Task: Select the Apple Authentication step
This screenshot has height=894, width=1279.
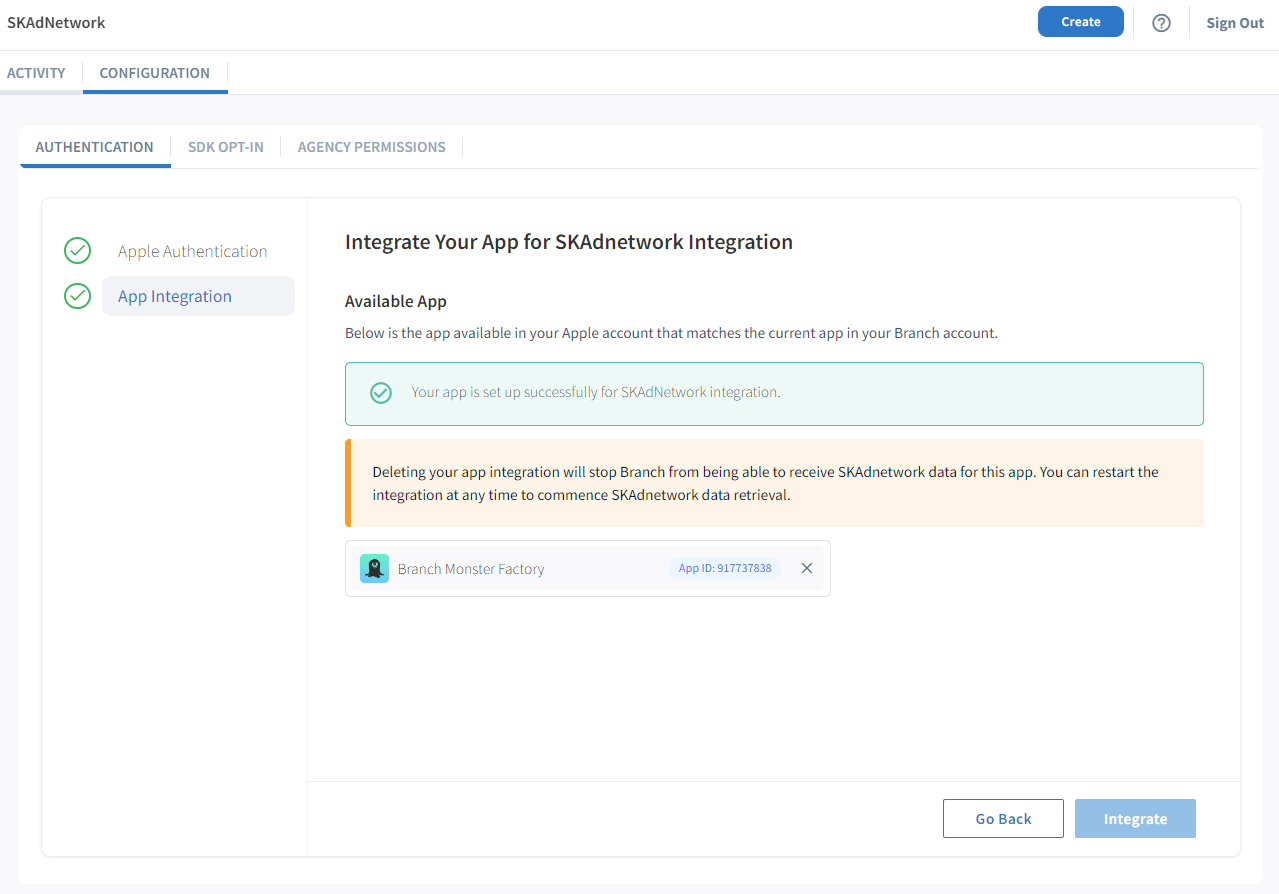Action: click(x=193, y=251)
